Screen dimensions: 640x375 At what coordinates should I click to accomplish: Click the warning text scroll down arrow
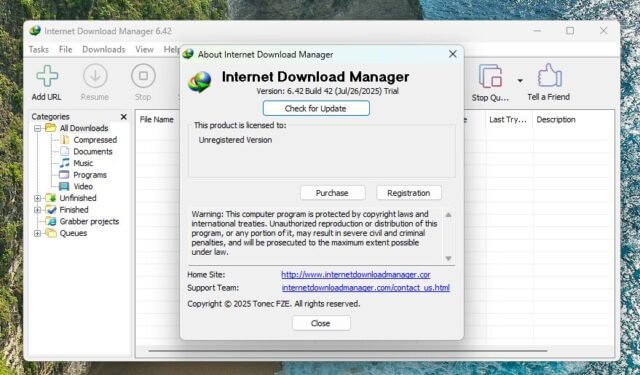449,258
